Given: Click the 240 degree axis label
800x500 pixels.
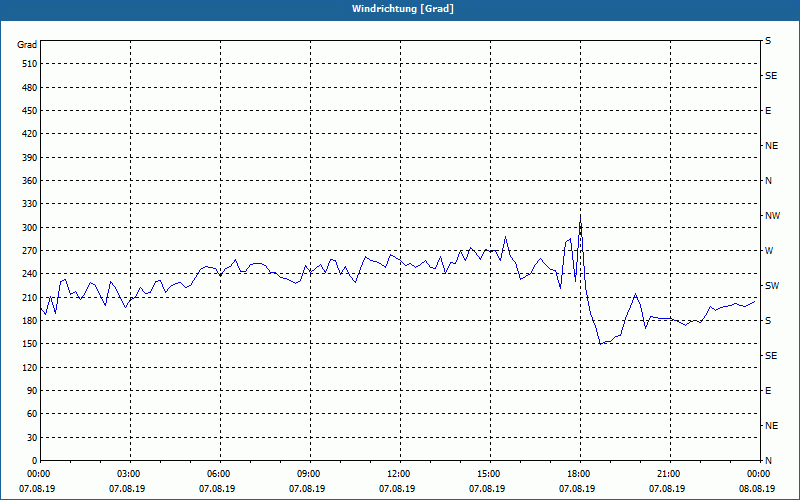Looking at the screenshot, I should point(30,273).
